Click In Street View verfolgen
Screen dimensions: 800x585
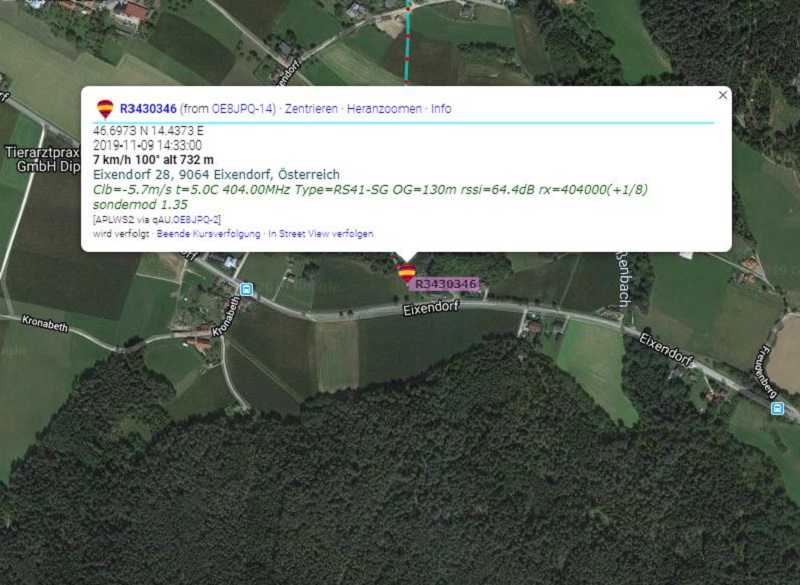point(320,234)
